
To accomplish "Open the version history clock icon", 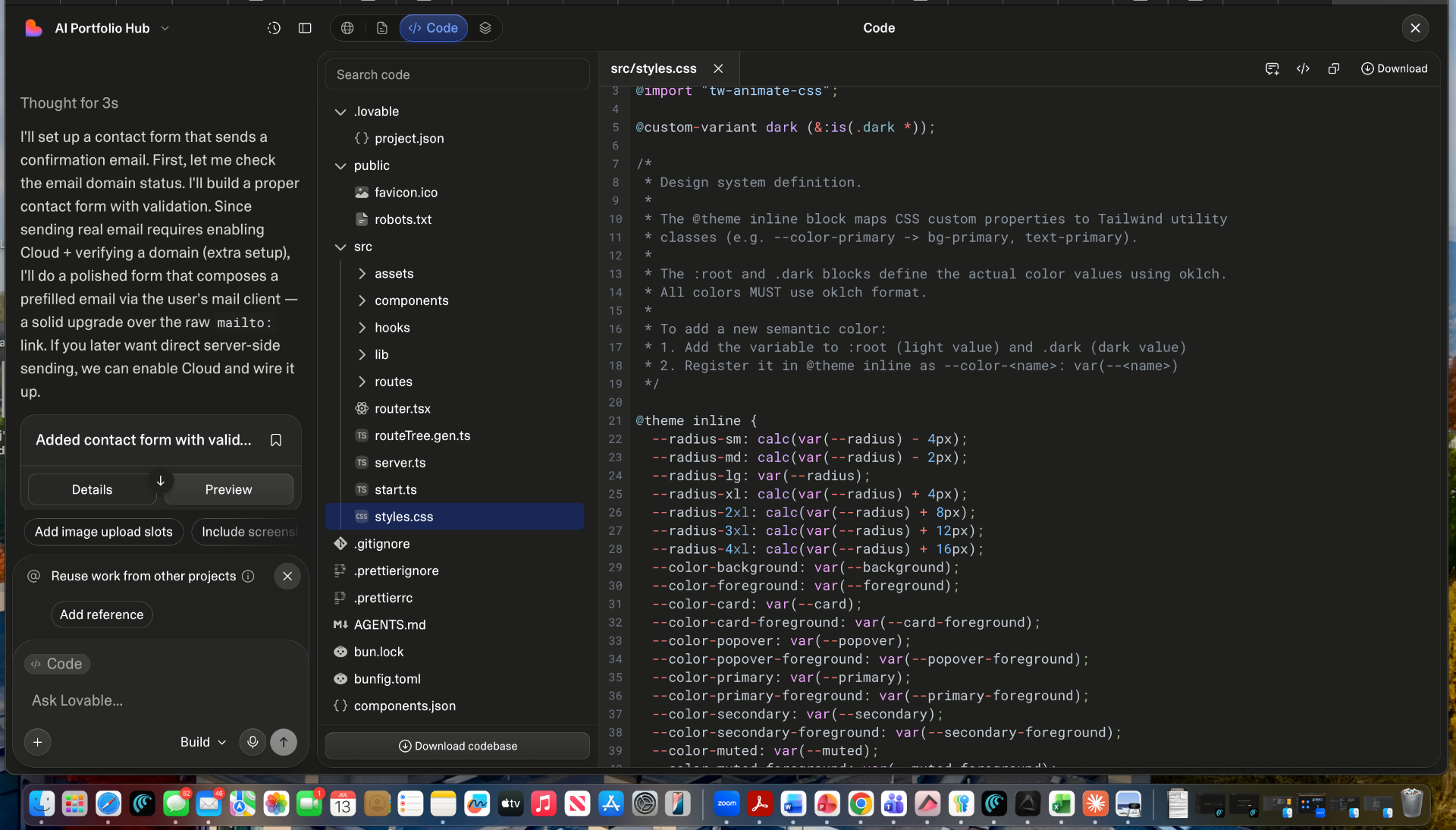I will tap(274, 28).
